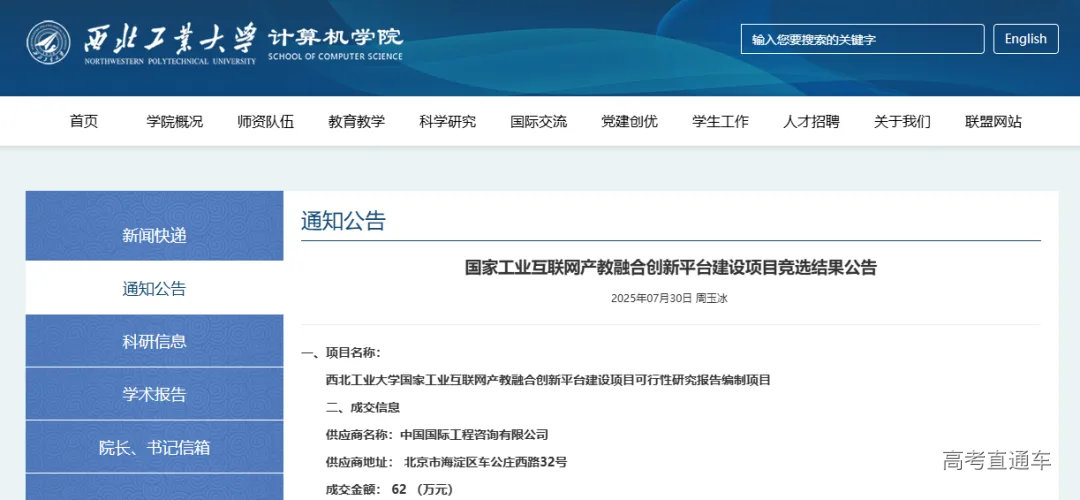Open the 联盟网站 menu
Image resolution: width=1080 pixels, height=500 pixels.
point(993,122)
